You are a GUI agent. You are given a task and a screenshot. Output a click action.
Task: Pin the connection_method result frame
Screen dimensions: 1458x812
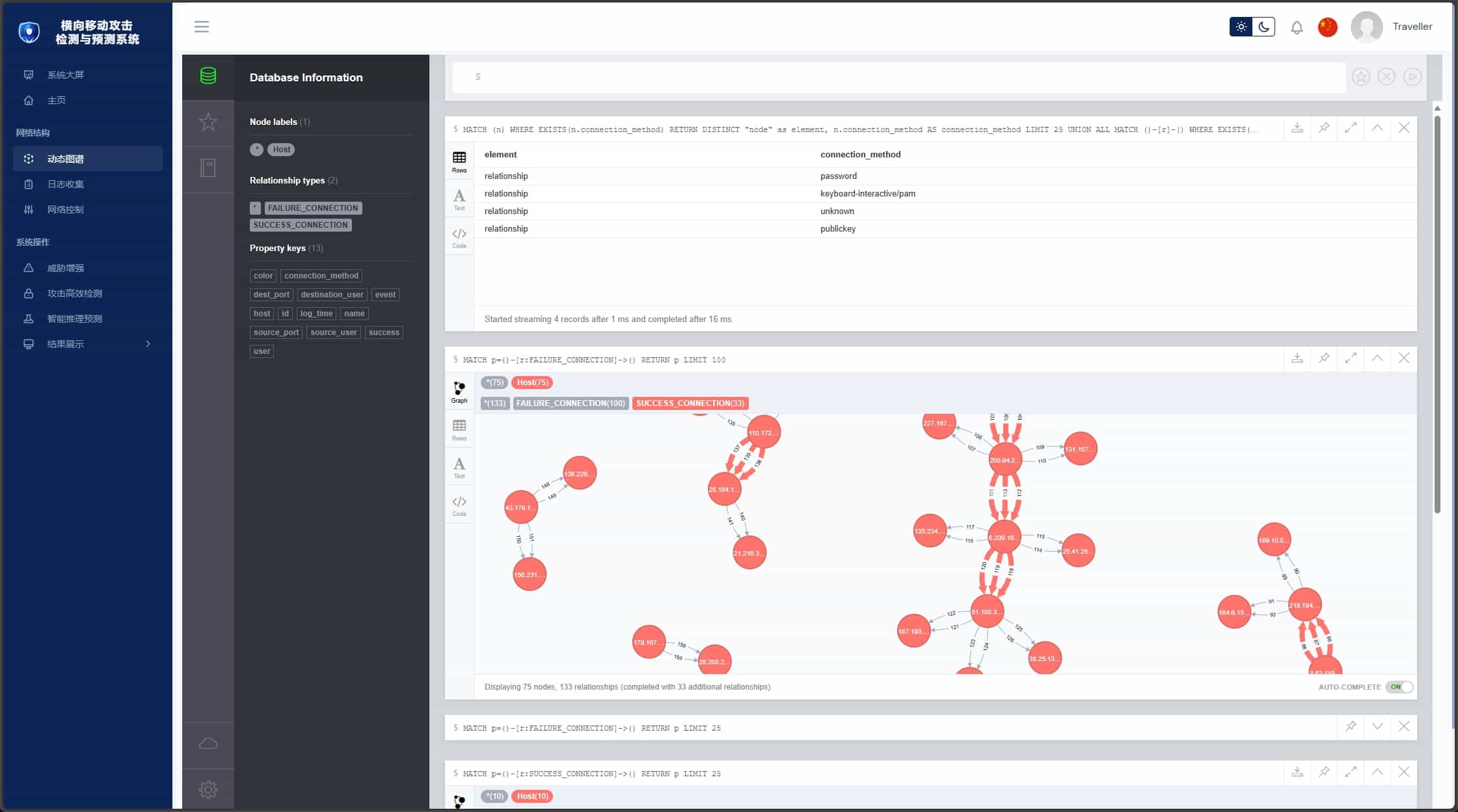tap(1324, 128)
